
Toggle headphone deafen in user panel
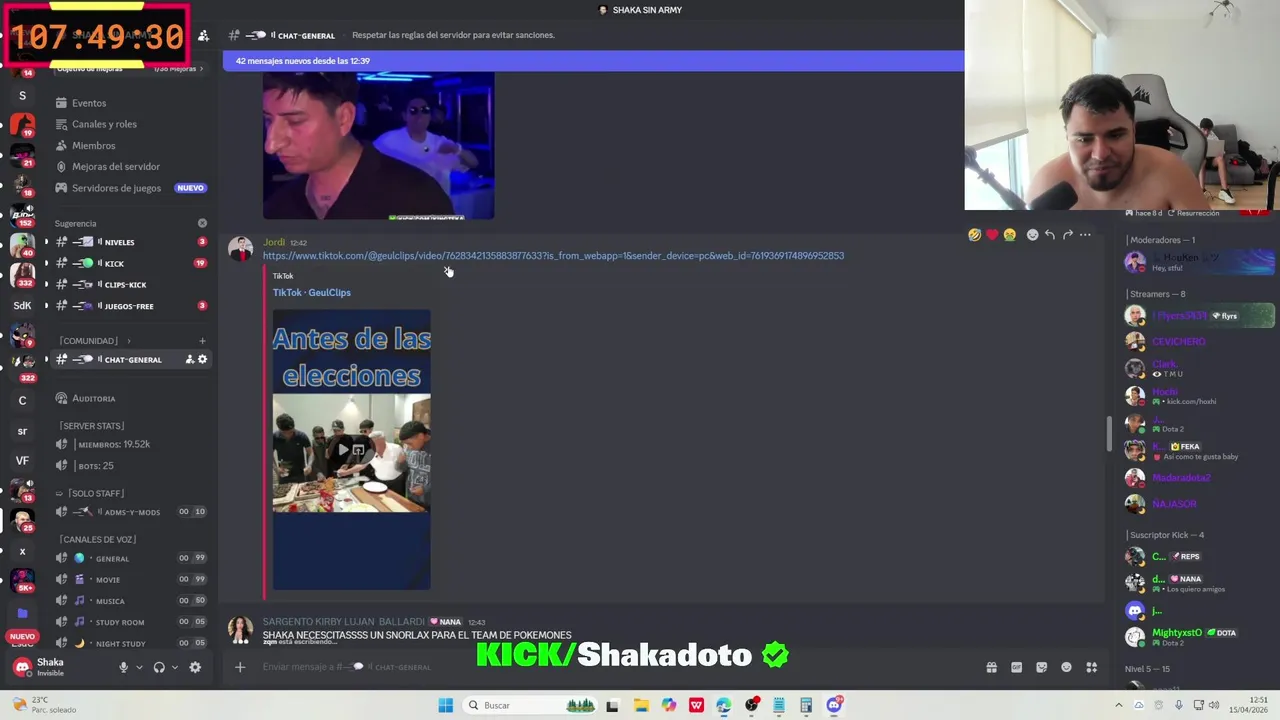159,667
